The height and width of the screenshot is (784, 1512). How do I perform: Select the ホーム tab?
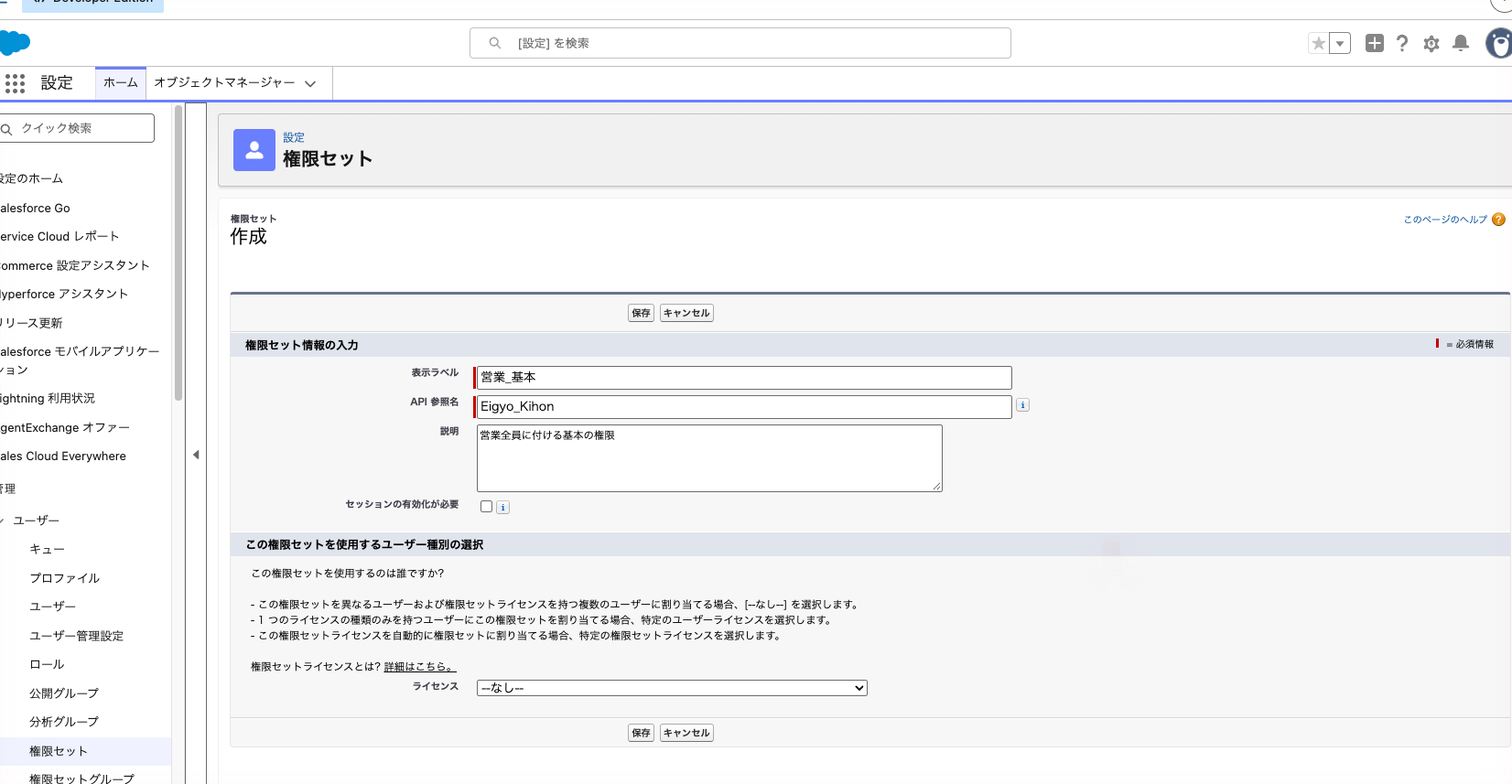coord(121,83)
